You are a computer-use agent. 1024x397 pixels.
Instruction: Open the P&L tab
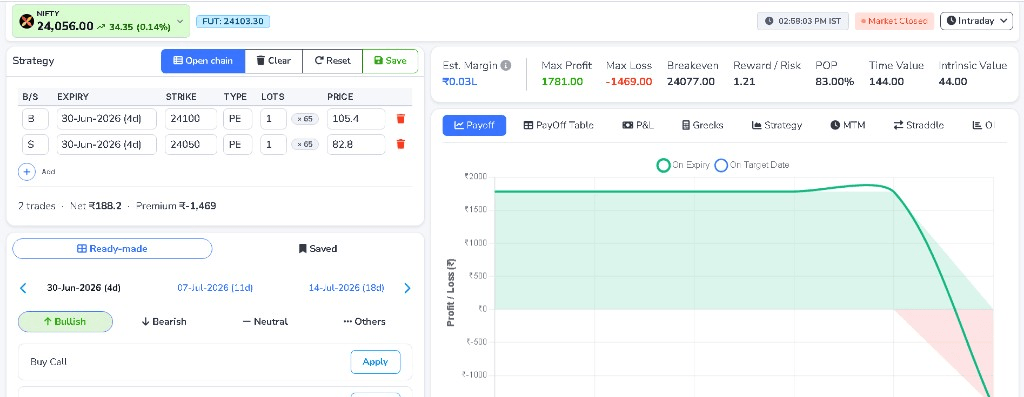(638, 125)
